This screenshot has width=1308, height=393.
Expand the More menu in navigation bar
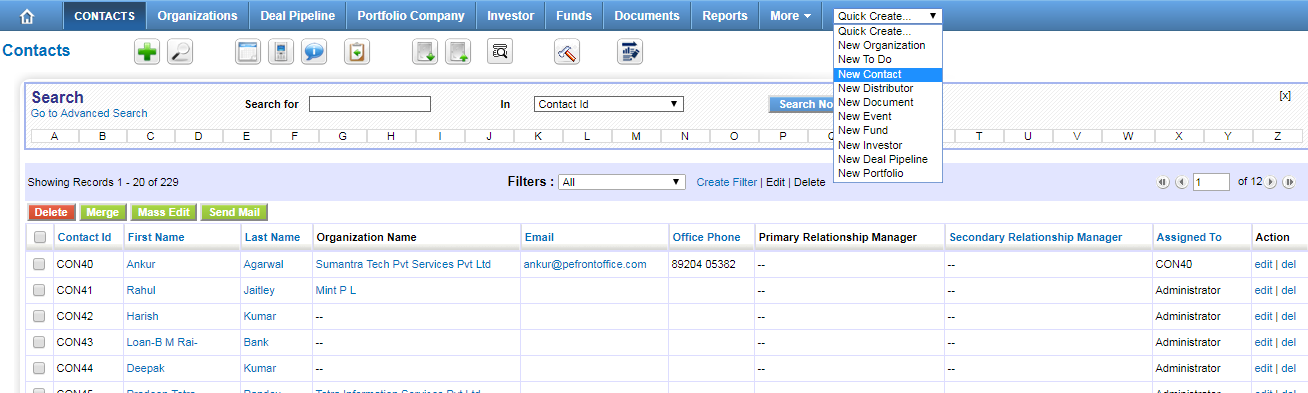790,16
